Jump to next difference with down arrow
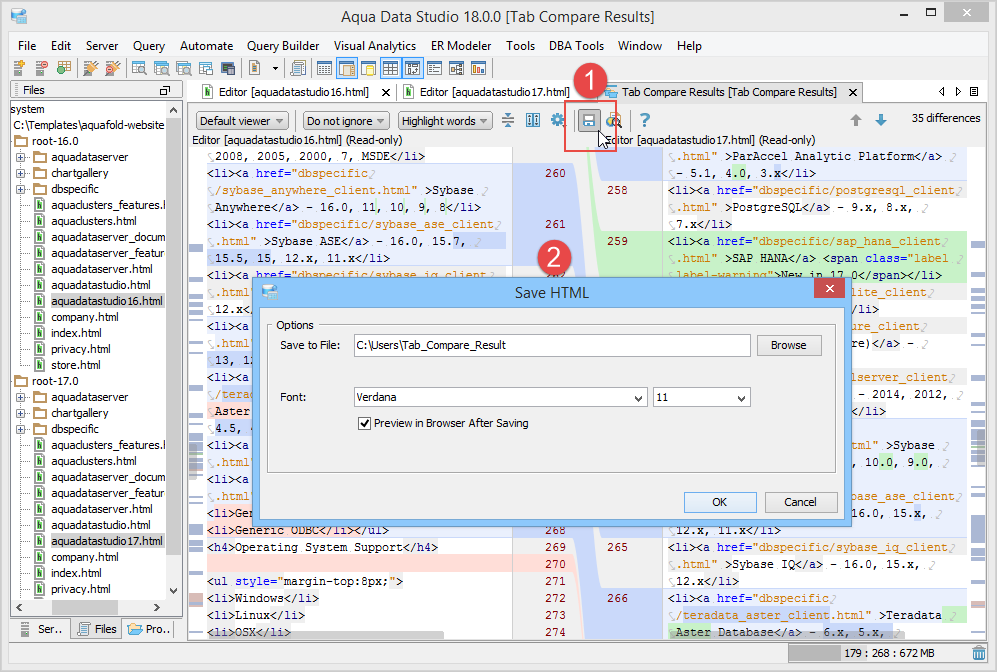 pos(881,120)
